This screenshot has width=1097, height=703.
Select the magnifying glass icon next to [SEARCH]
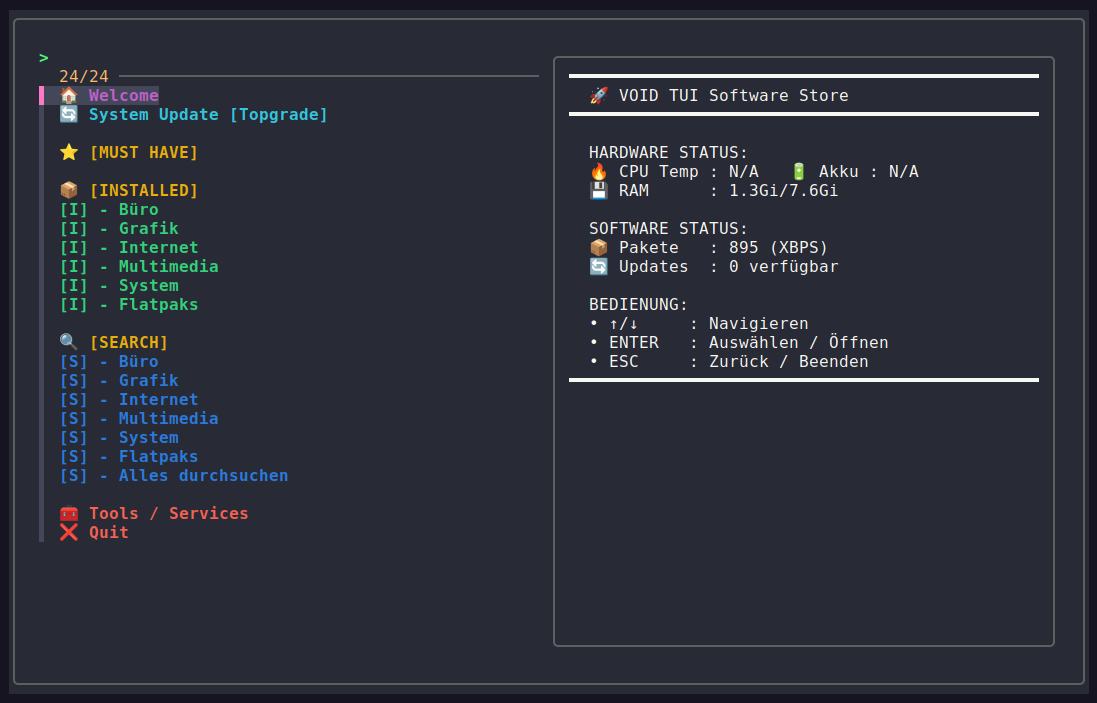point(68,342)
